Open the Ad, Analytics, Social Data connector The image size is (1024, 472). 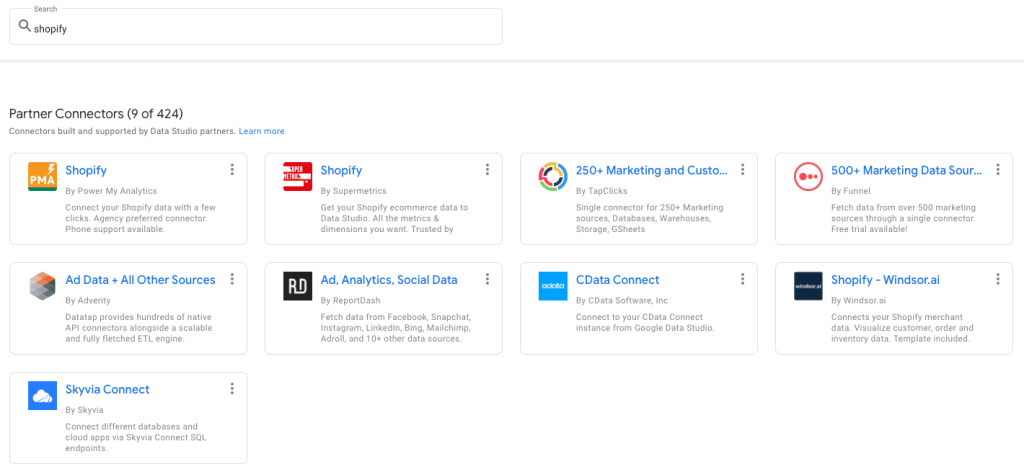pyautogui.click(x=389, y=280)
